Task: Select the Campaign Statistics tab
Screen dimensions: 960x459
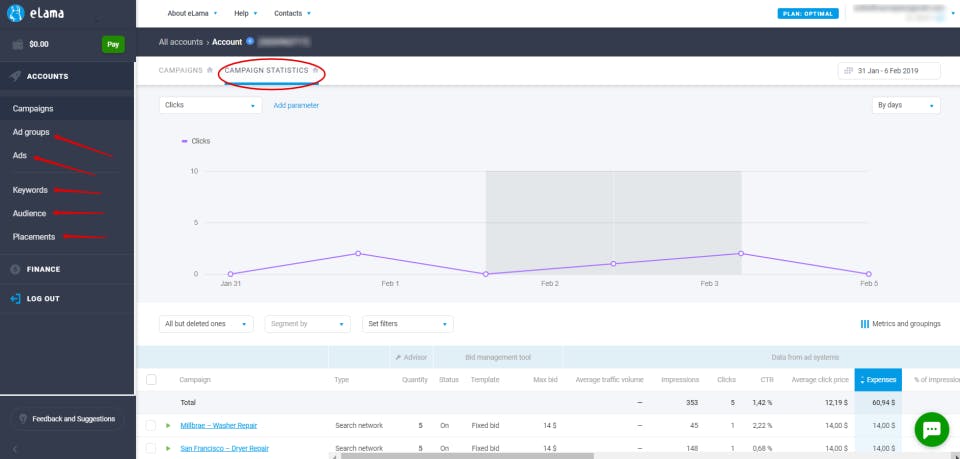Action: pos(267,70)
